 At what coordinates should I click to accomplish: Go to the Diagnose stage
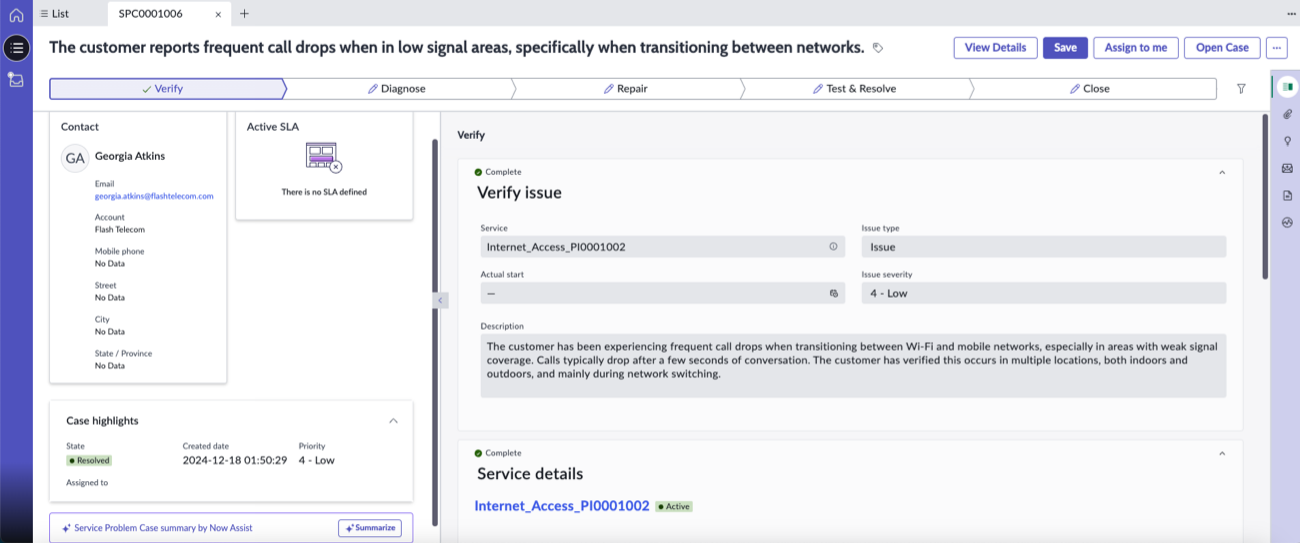397,88
